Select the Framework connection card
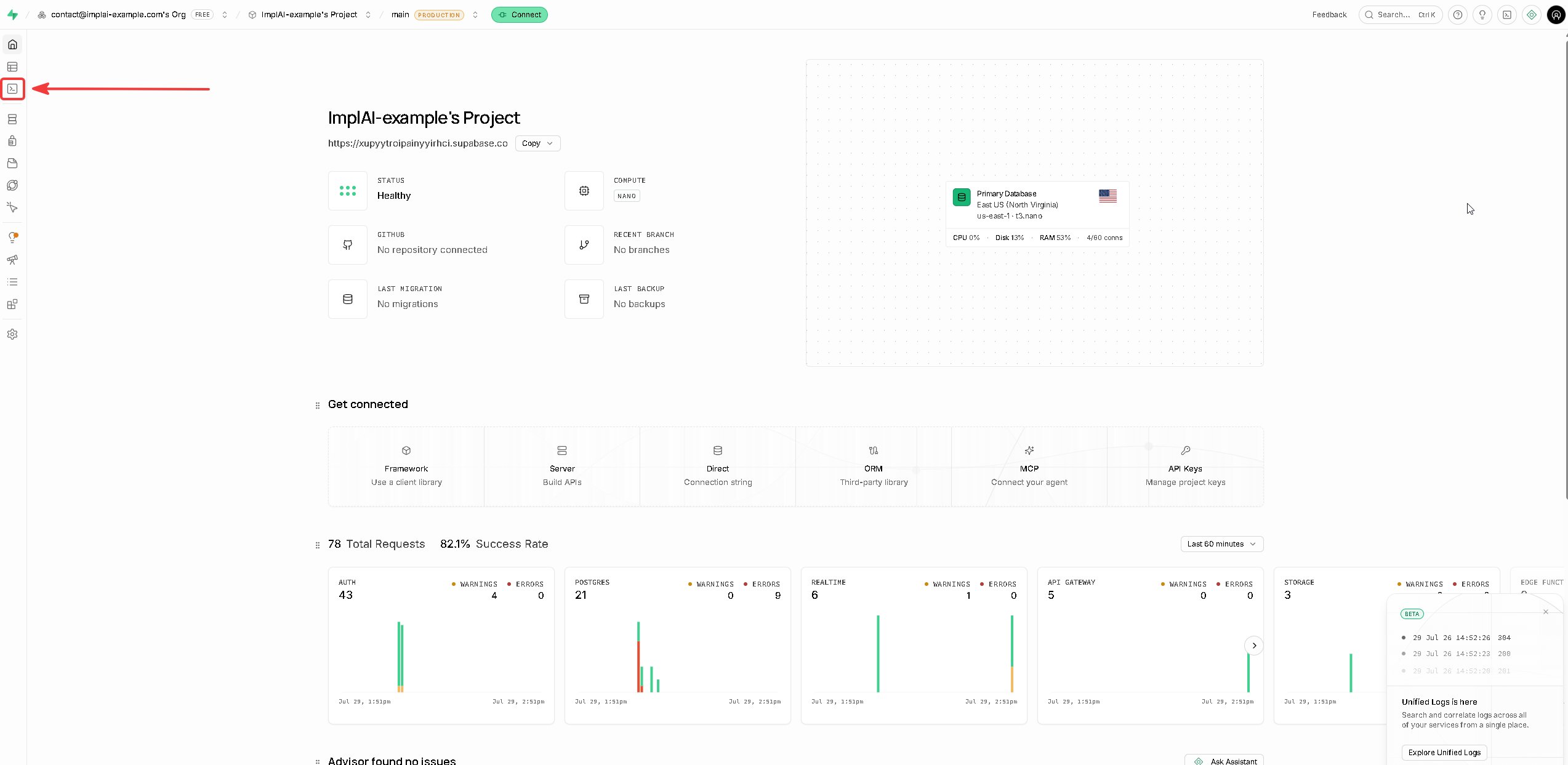This screenshot has height=765, width=1568. pos(406,467)
